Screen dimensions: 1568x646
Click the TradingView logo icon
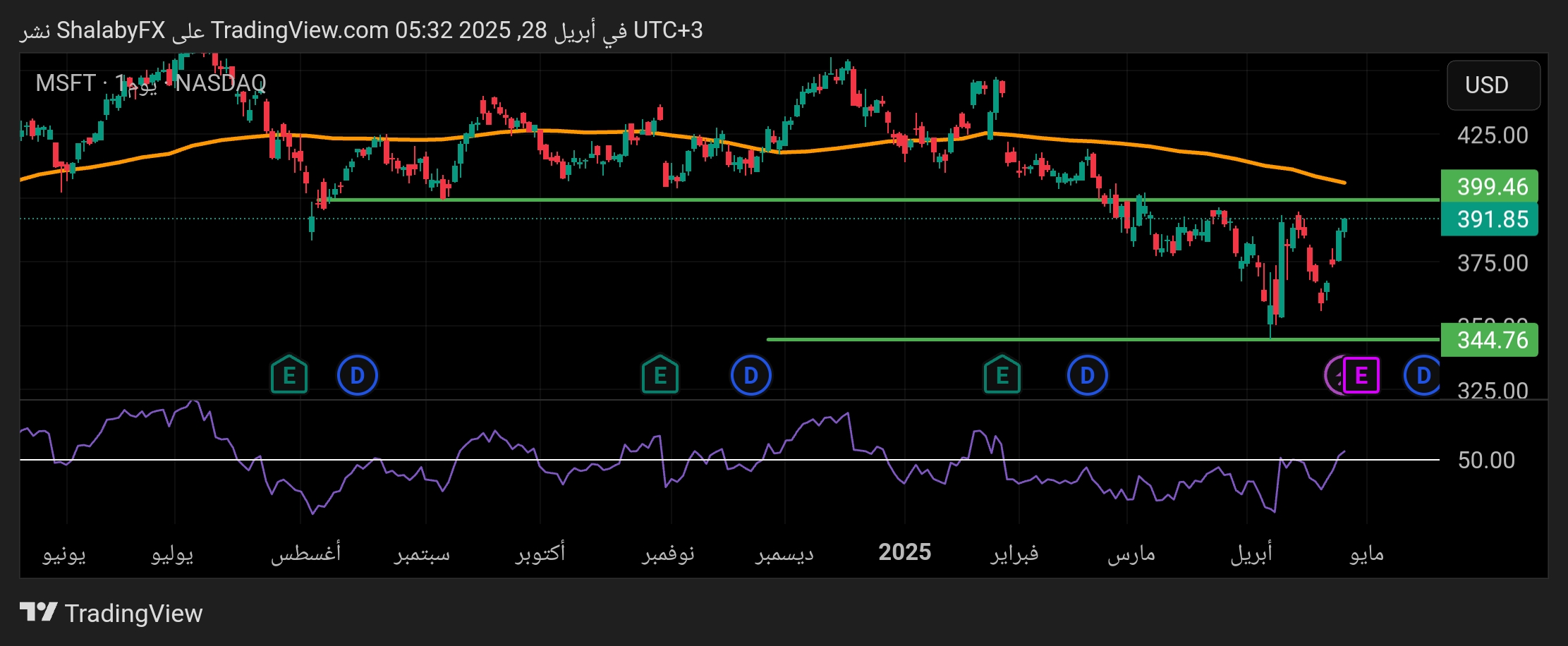(x=38, y=612)
